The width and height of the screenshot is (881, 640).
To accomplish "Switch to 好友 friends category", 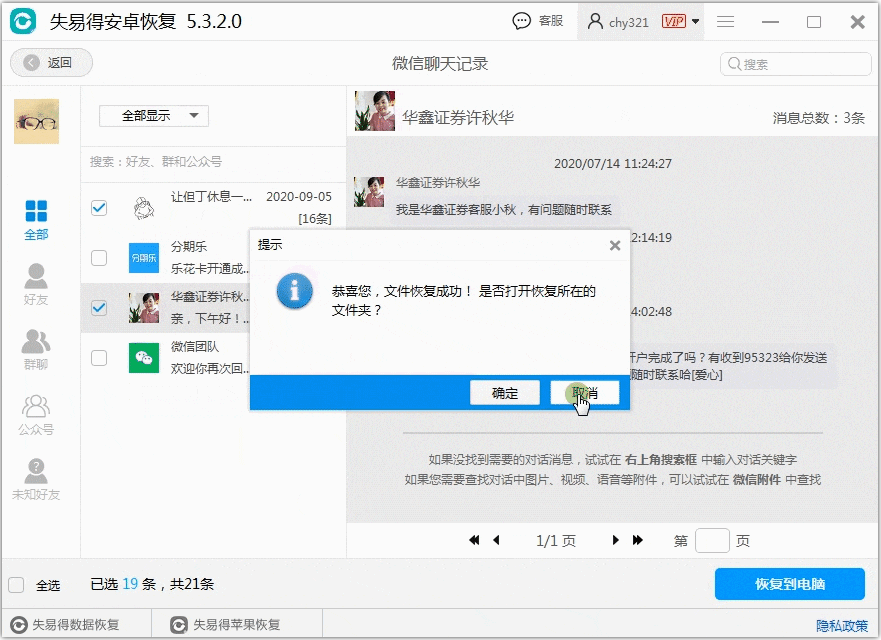I will (36, 284).
